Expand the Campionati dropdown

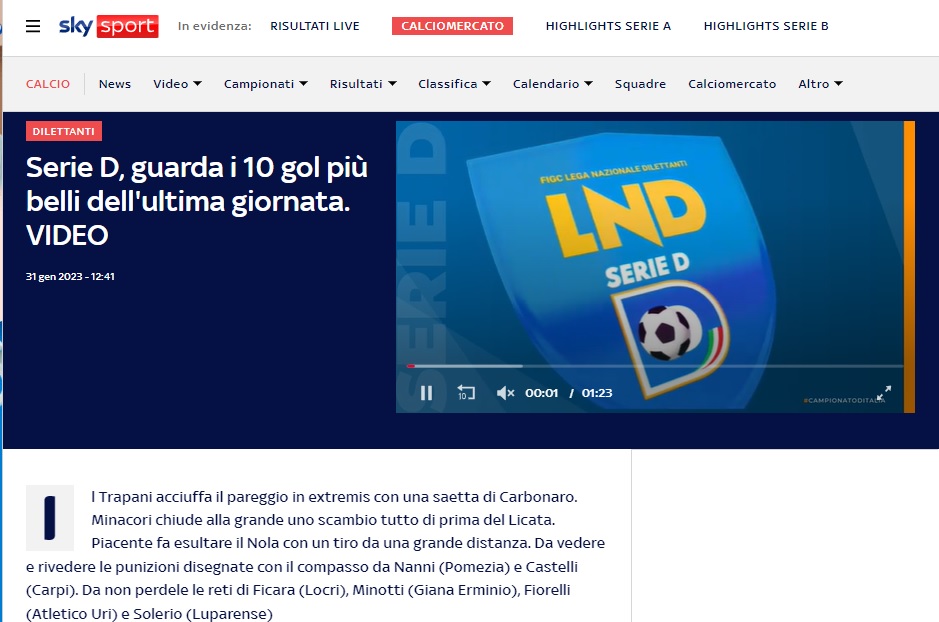265,84
